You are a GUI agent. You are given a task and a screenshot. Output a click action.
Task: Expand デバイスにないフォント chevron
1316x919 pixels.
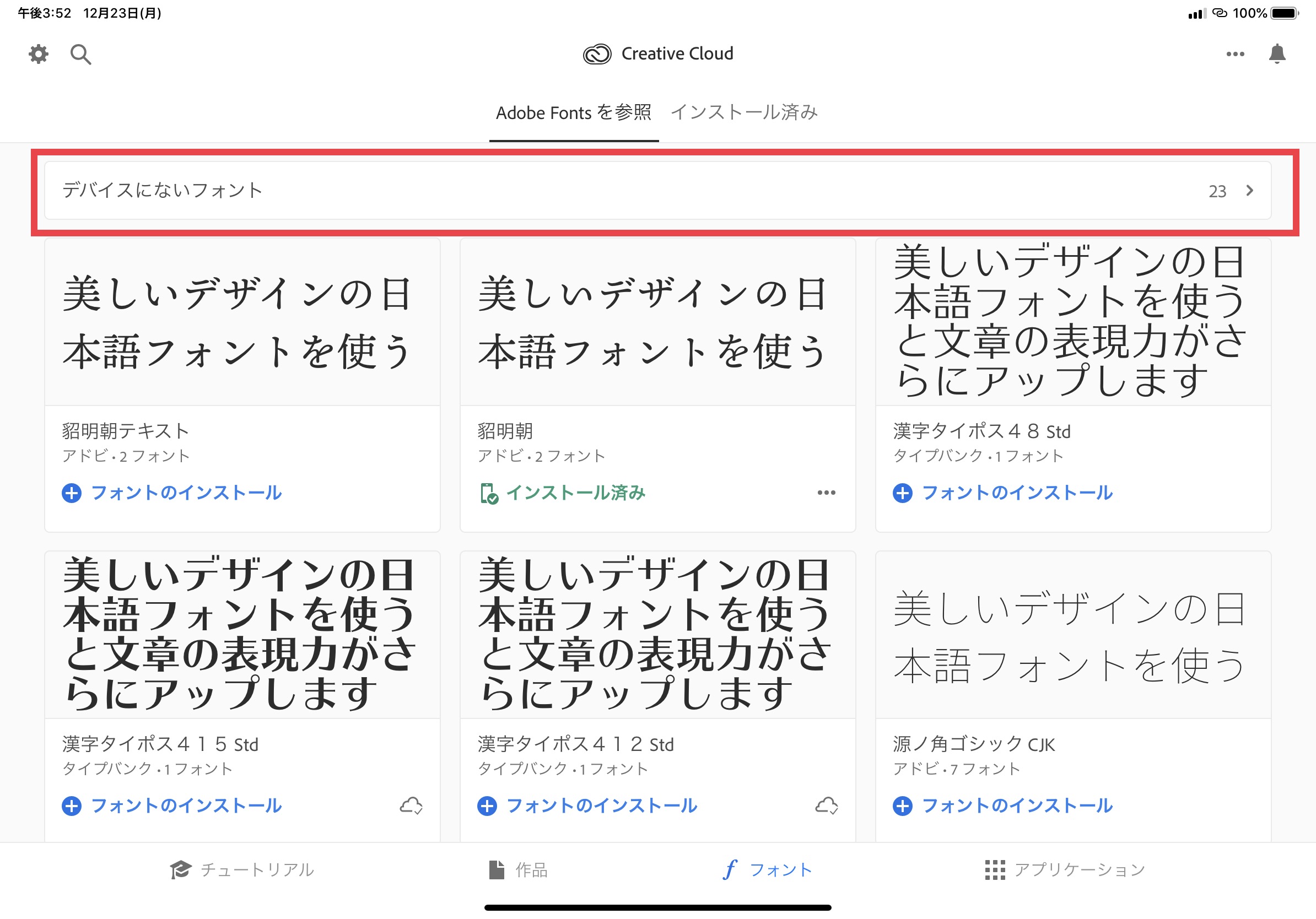pyautogui.click(x=1249, y=190)
